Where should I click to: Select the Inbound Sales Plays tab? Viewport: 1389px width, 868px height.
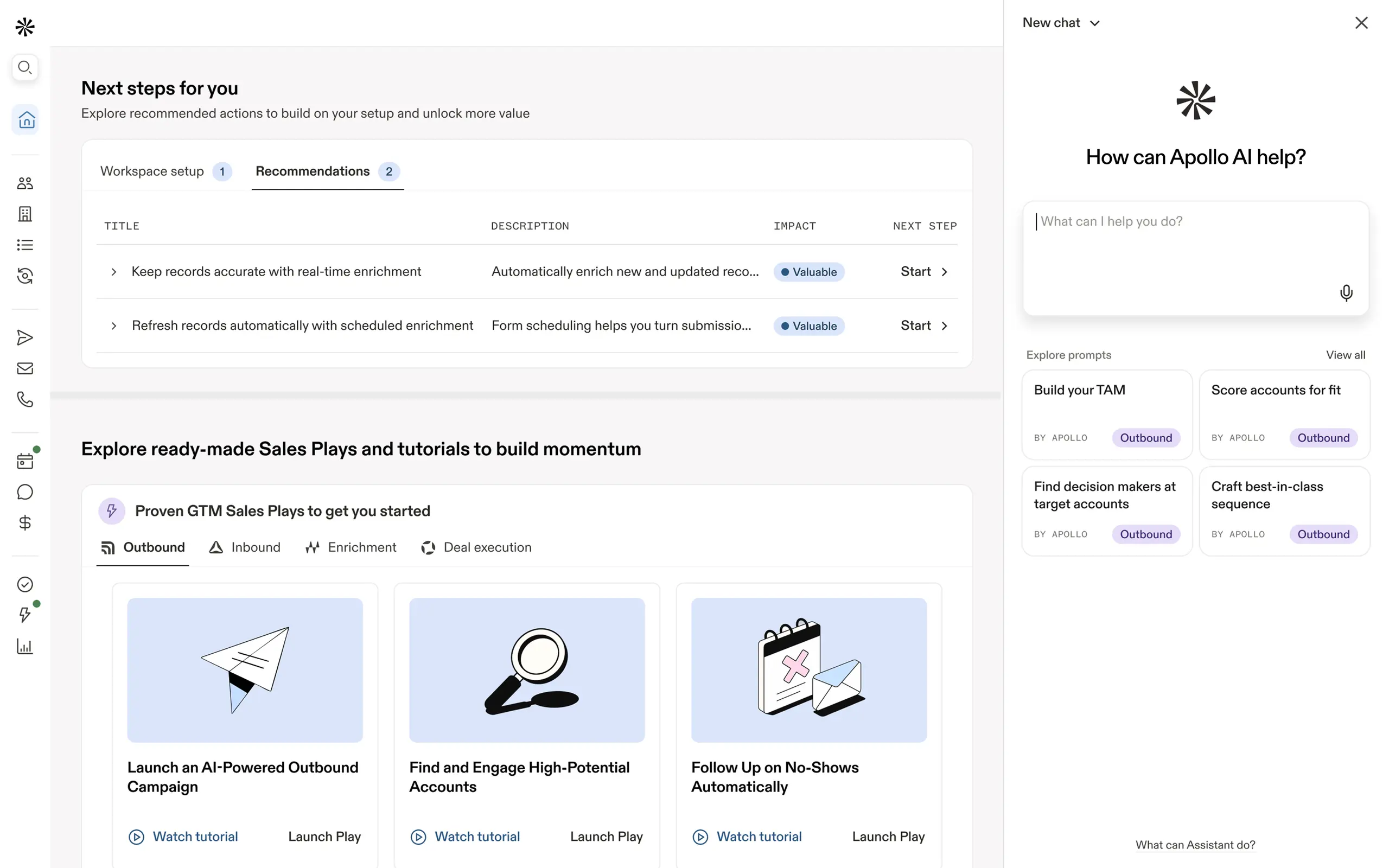tap(245, 548)
